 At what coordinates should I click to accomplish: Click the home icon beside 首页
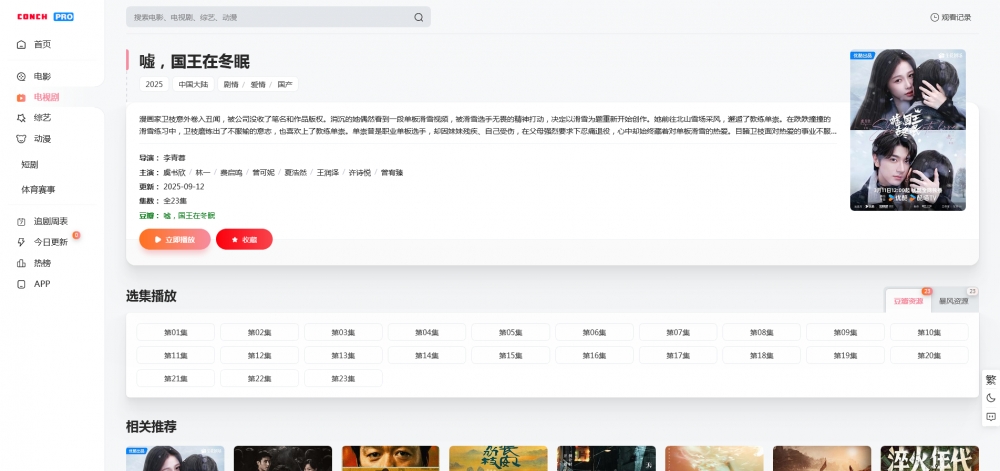22,45
